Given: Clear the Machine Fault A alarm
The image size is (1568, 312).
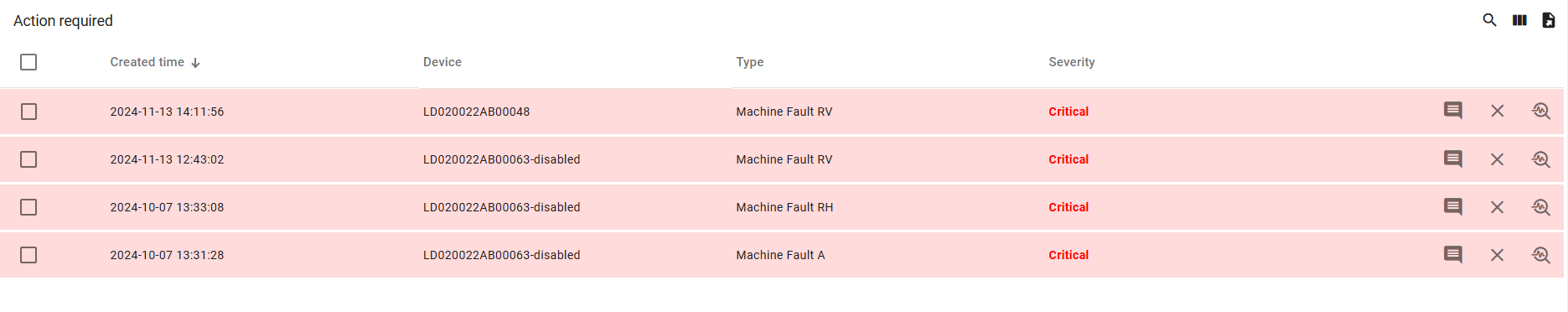Looking at the screenshot, I should (1498, 255).
